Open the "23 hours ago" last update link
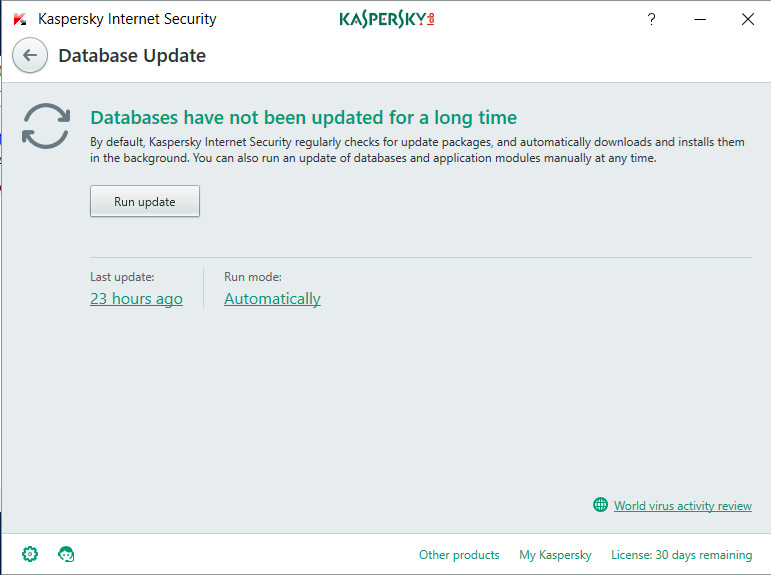The width and height of the screenshot is (771, 575). pos(136,298)
